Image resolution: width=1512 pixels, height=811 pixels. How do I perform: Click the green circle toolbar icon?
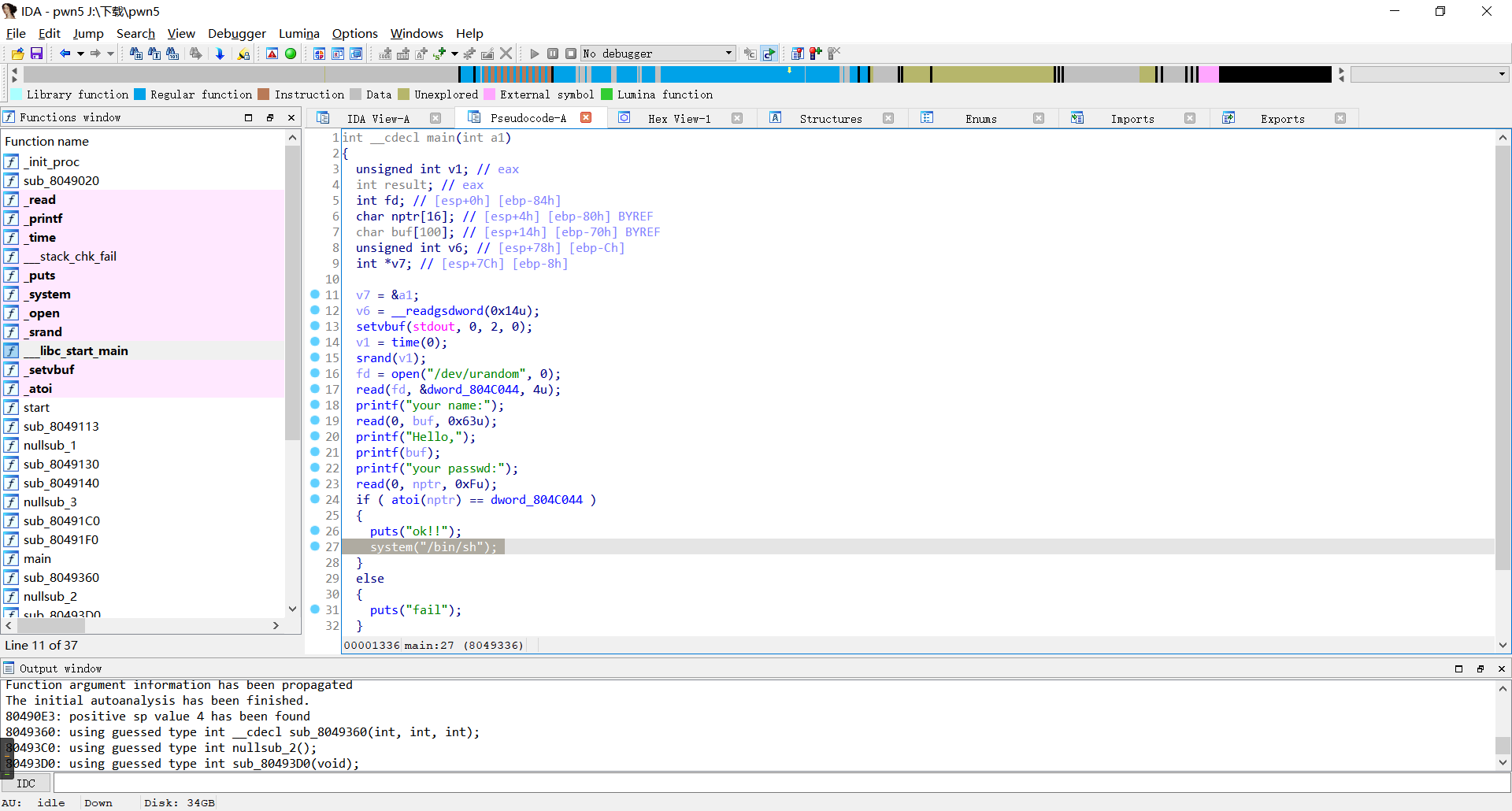click(291, 54)
